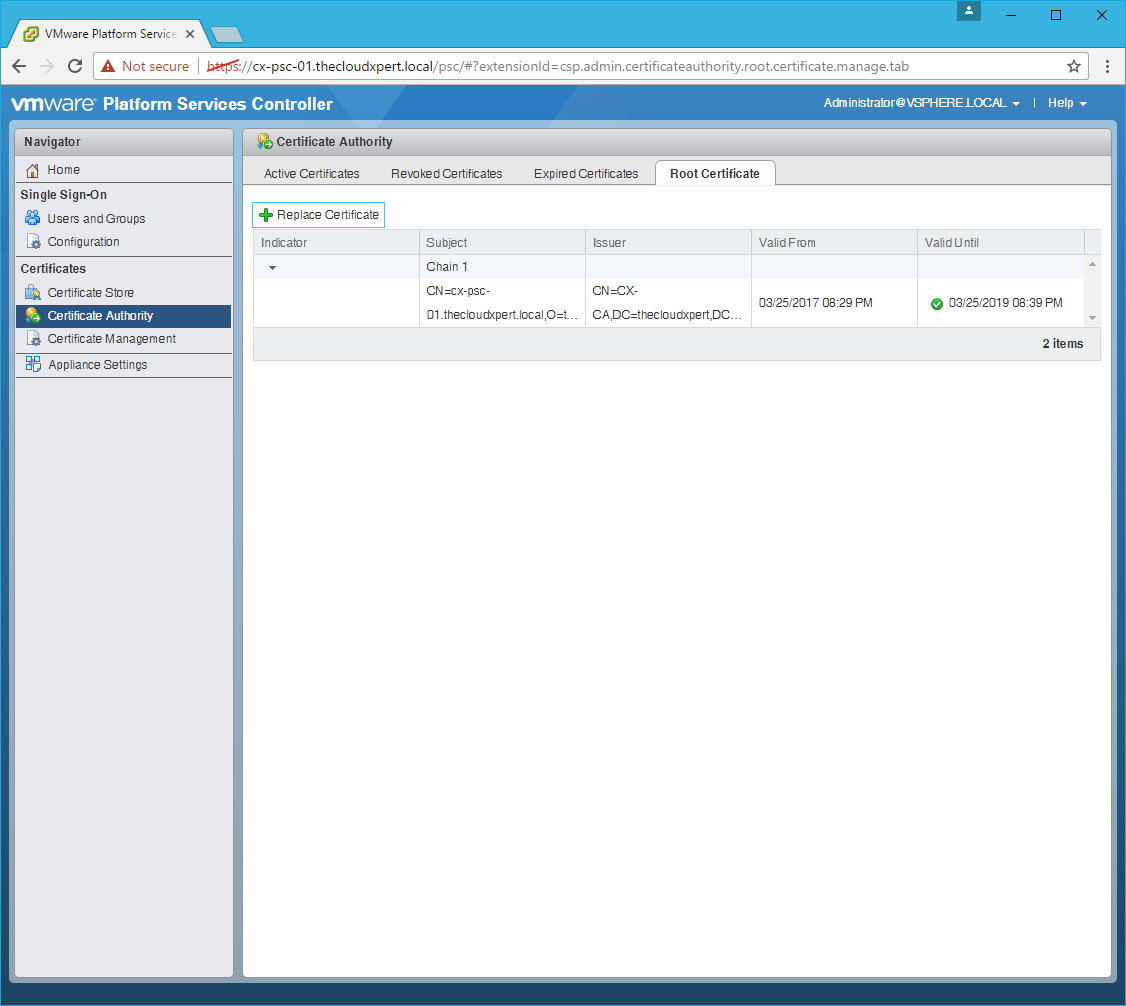Expand the Help dropdown menu
This screenshot has height=1006, width=1126.
coord(1067,103)
